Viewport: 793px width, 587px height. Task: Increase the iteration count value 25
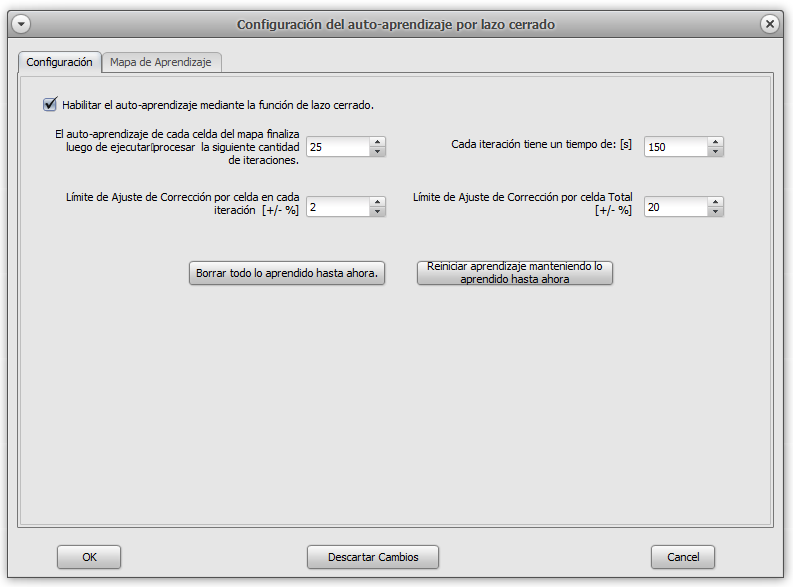377,142
